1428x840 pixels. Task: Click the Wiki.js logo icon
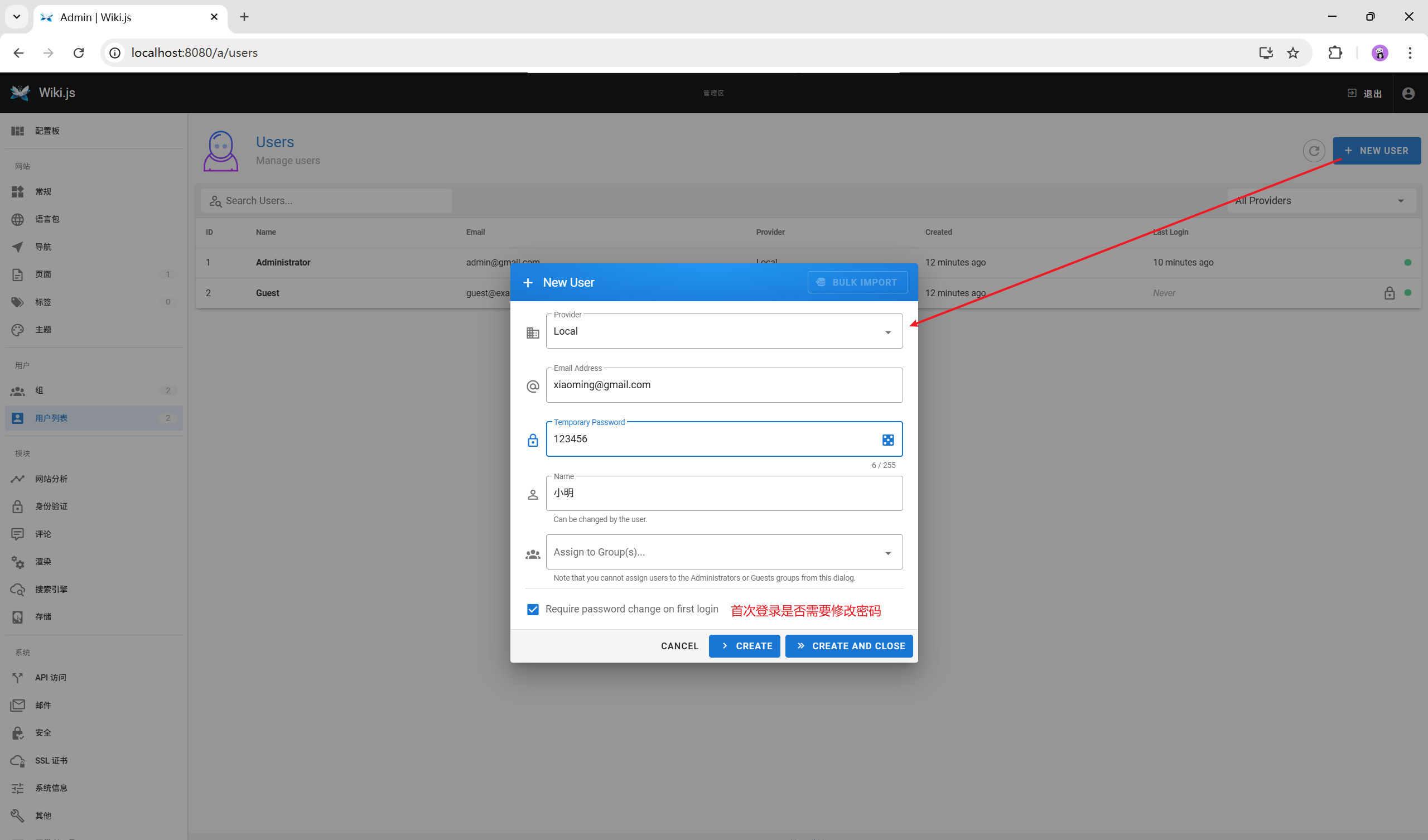(x=20, y=93)
